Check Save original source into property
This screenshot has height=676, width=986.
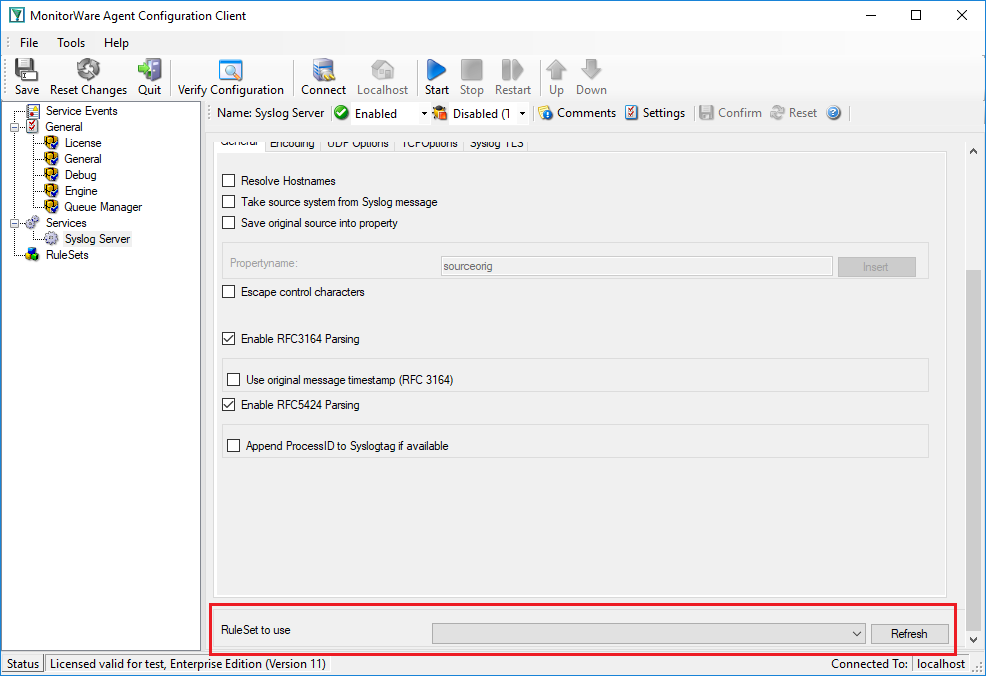[x=229, y=223]
